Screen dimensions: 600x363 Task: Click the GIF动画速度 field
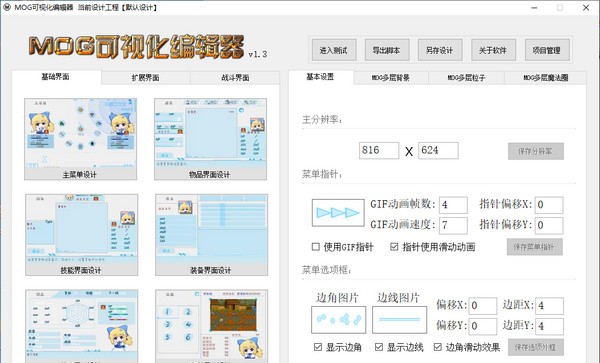pyautogui.click(x=453, y=225)
